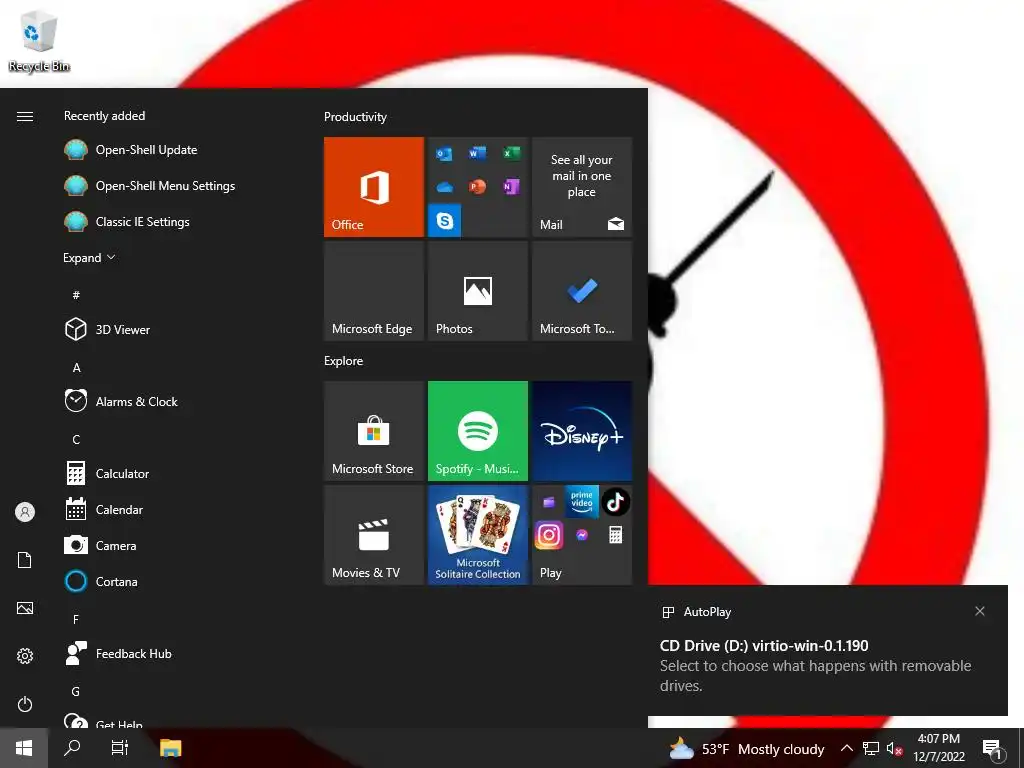
Task: Open Microsoft Solitaire Collection tile
Action: click(478, 535)
